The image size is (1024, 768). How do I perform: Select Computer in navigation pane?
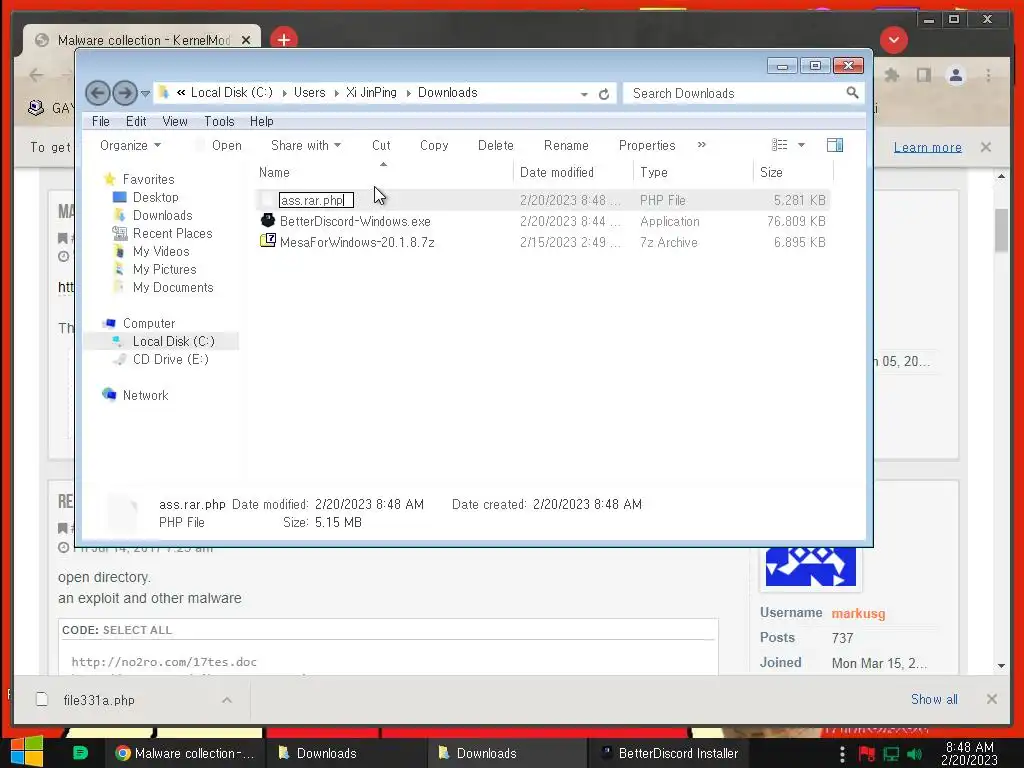pyautogui.click(x=149, y=323)
